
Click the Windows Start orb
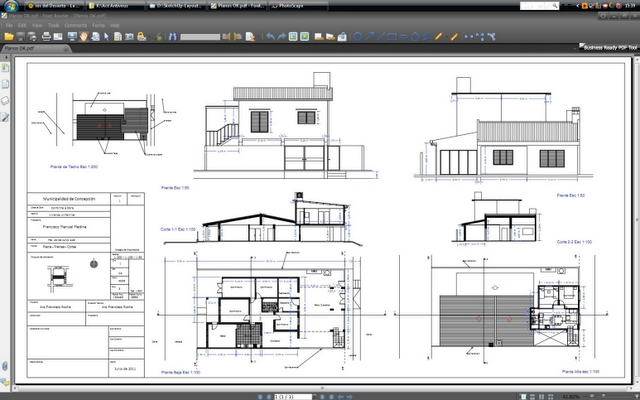[11, 6]
